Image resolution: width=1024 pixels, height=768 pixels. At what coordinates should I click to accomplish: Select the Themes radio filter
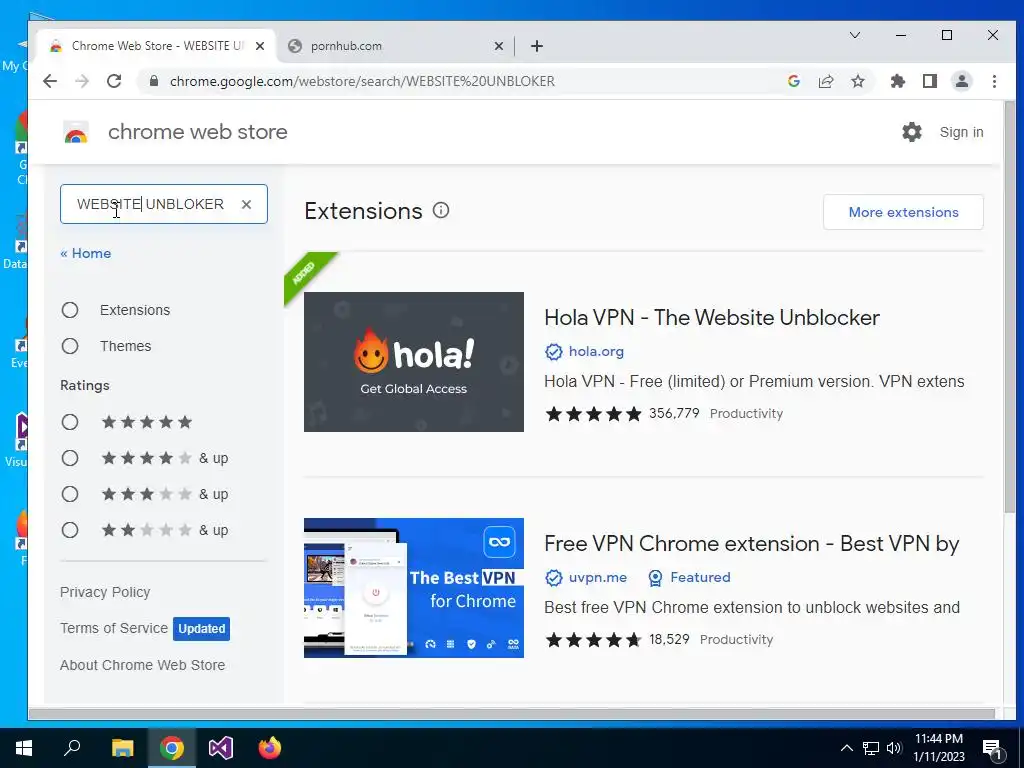(x=70, y=346)
